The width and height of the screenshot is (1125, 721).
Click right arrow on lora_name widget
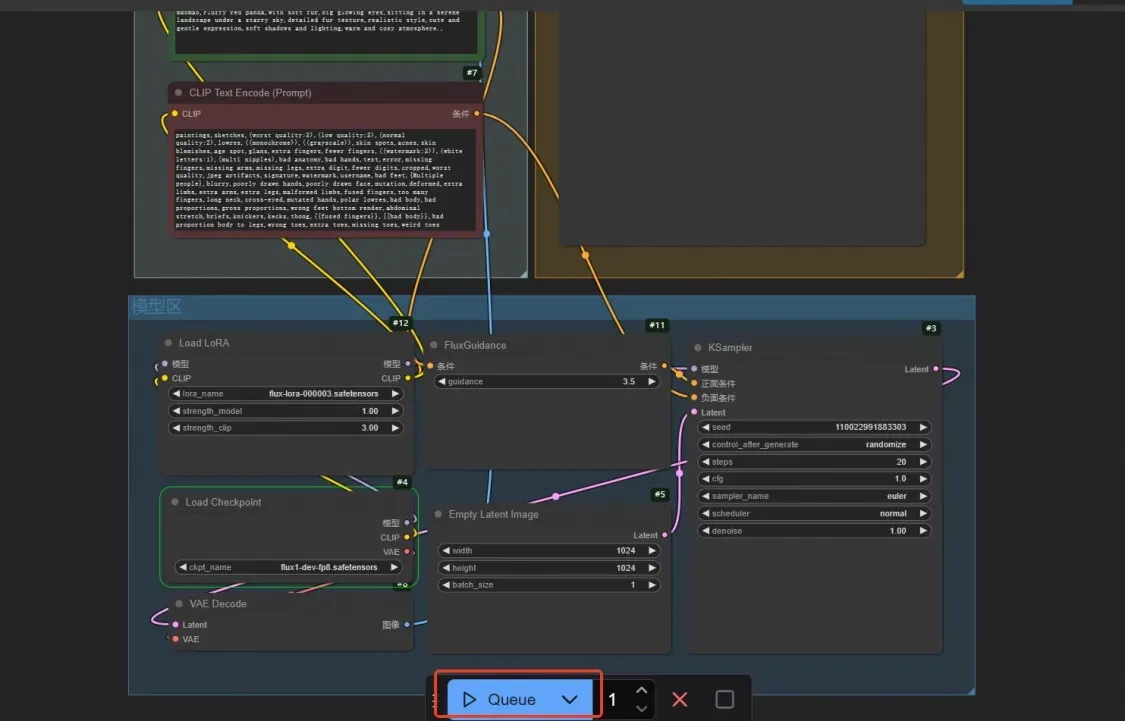(395, 394)
